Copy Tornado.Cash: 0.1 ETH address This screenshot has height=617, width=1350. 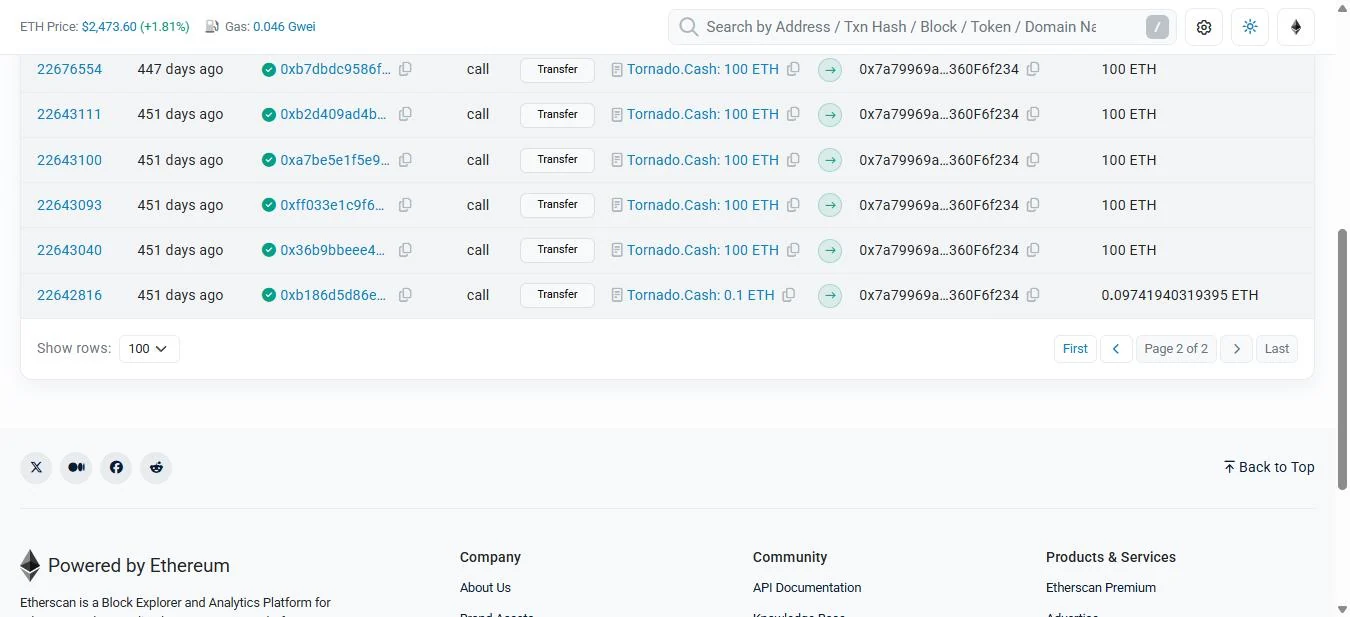coord(789,295)
